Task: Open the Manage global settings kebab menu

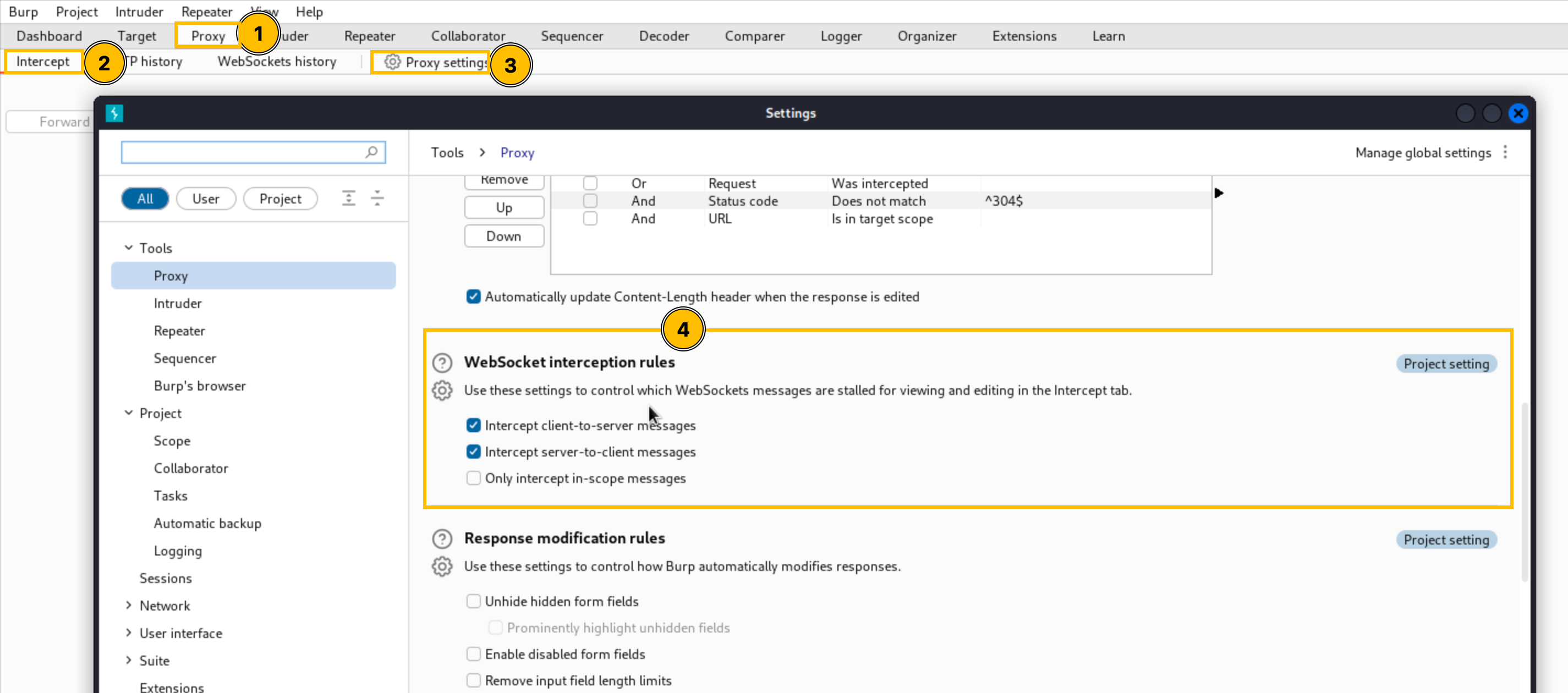Action: click(1505, 152)
